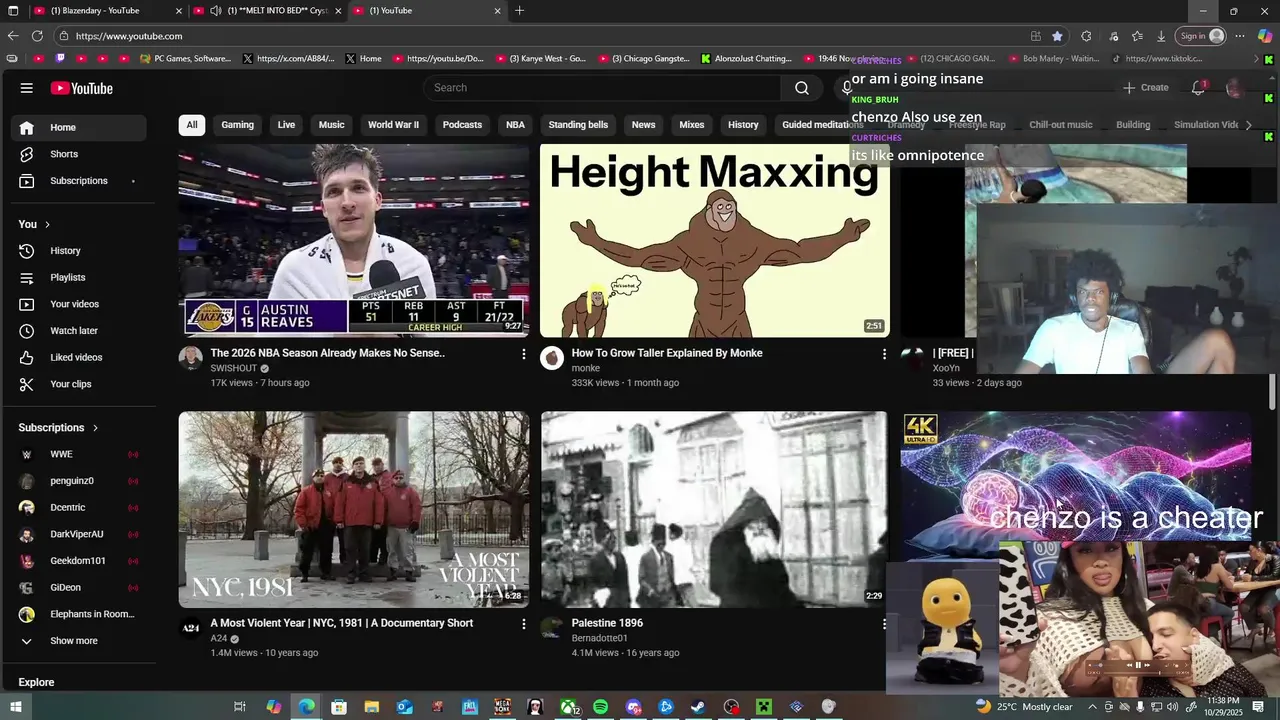Open the DarkViperAU subscription channel

tap(79, 534)
